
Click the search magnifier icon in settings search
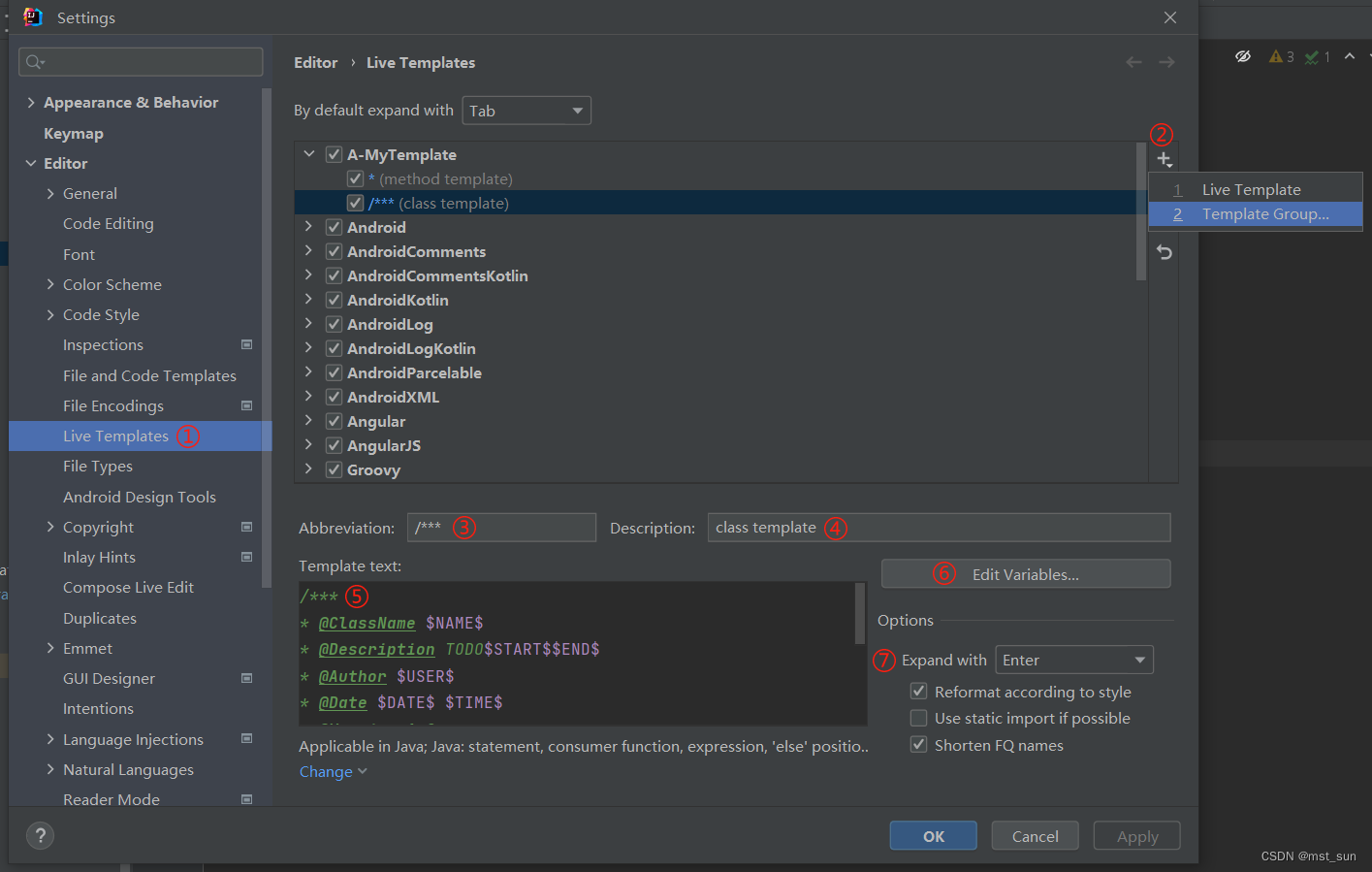pos(35,62)
